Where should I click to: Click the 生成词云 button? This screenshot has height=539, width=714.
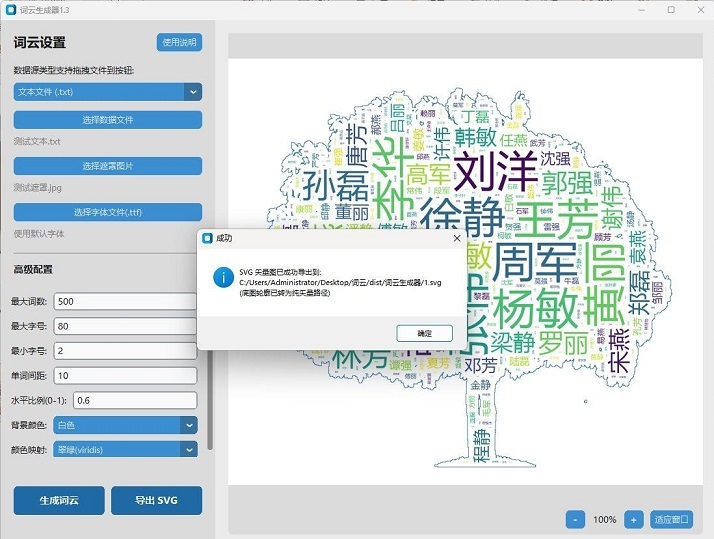coord(59,500)
